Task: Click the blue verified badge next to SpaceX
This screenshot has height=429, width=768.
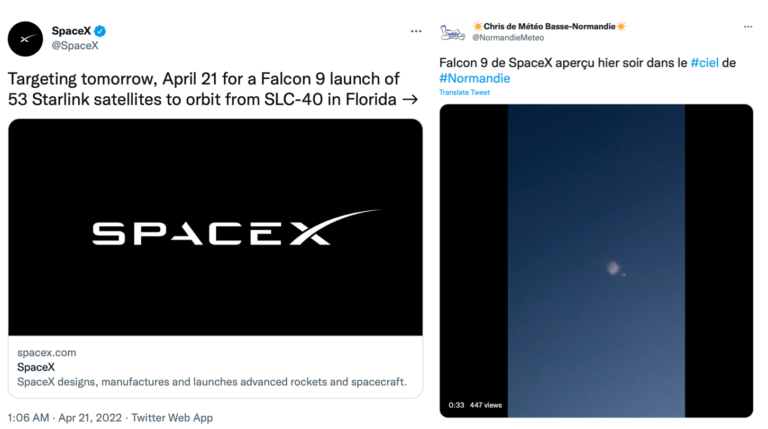Action: pos(100,31)
